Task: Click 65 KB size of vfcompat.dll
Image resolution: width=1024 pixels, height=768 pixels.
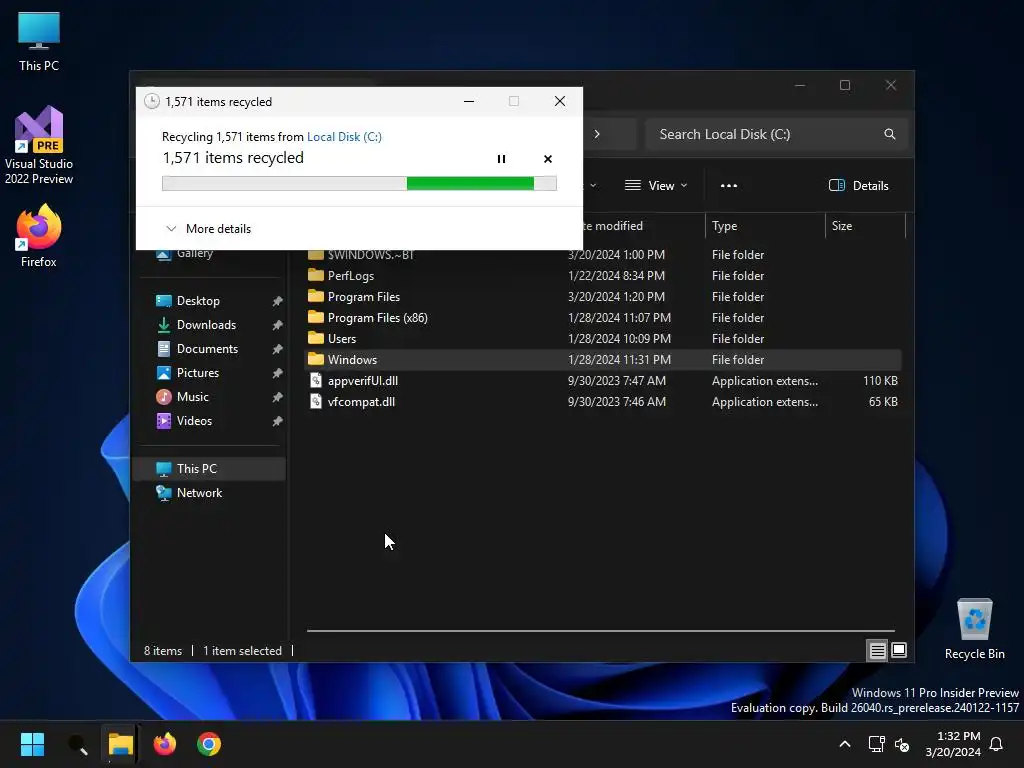Action: coord(883,402)
